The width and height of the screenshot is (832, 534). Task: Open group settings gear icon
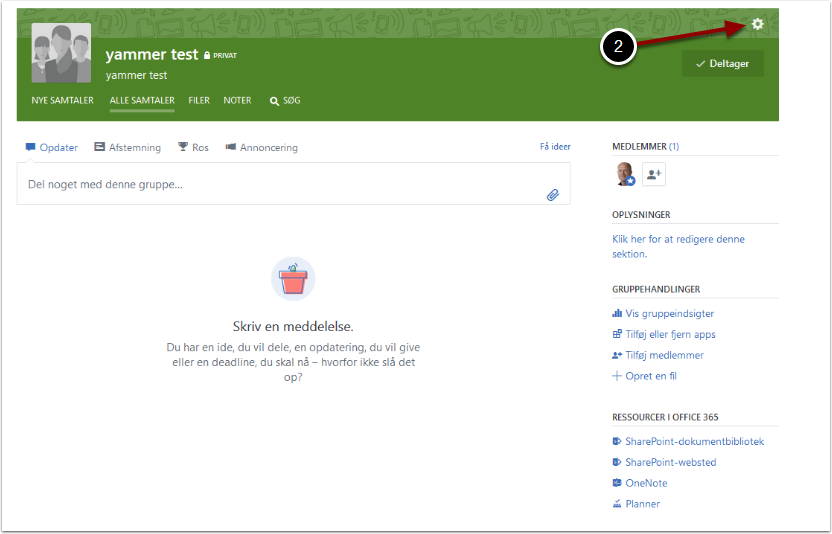click(x=757, y=24)
